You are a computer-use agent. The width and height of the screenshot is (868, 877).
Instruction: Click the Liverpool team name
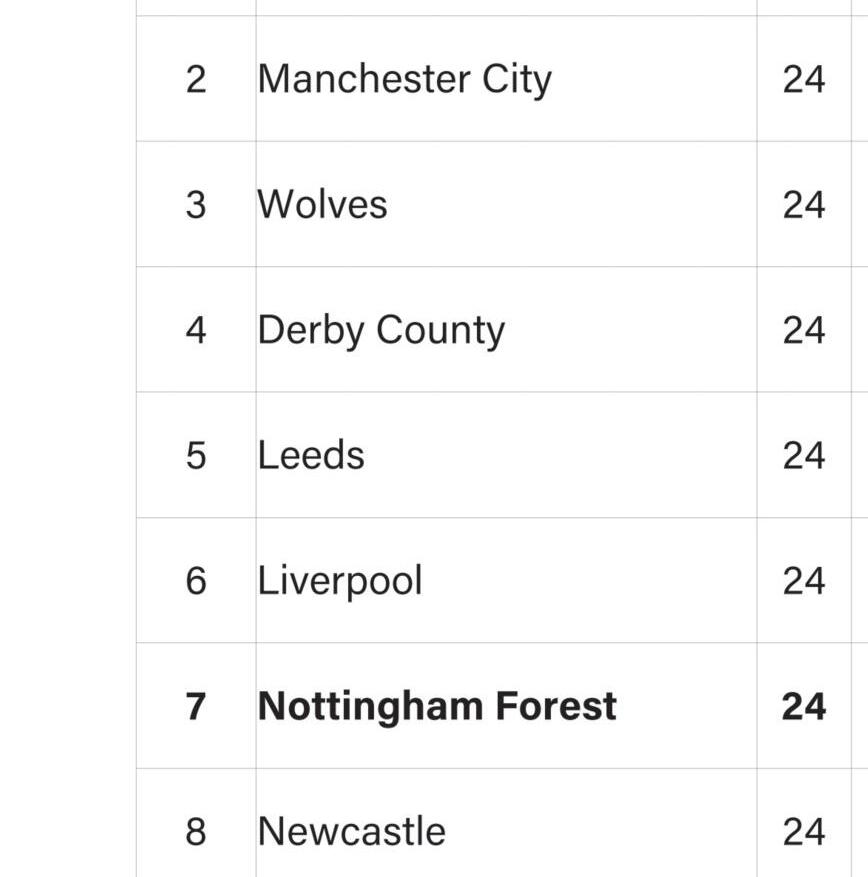[340, 581]
